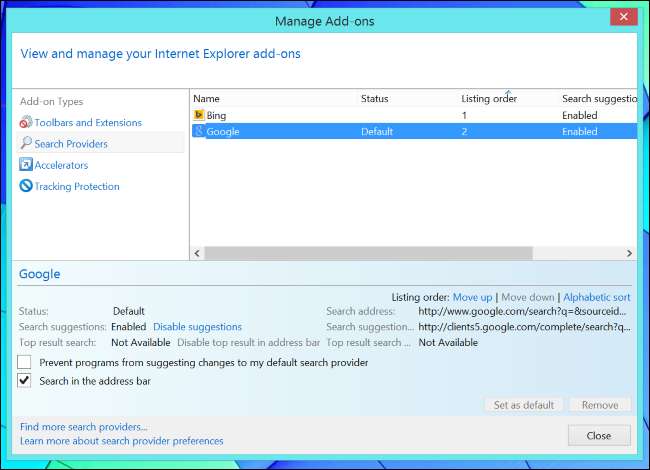Click the Toolbars and Extensions icon
Viewport: 650px width, 470px height.
tap(26, 122)
